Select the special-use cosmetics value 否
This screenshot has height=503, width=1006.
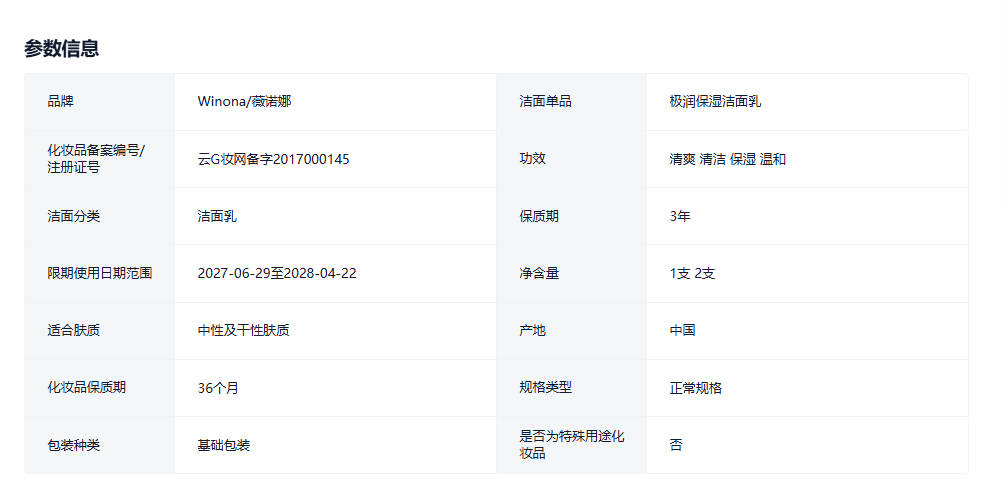[x=676, y=445]
